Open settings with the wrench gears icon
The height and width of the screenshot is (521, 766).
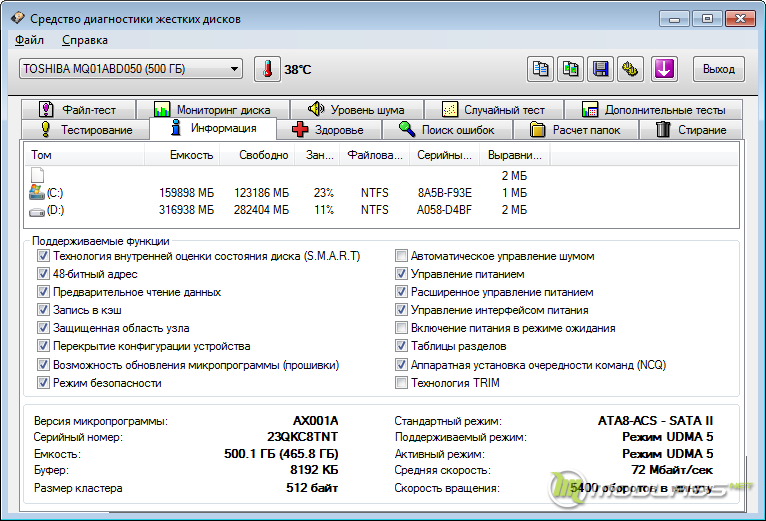630,69
